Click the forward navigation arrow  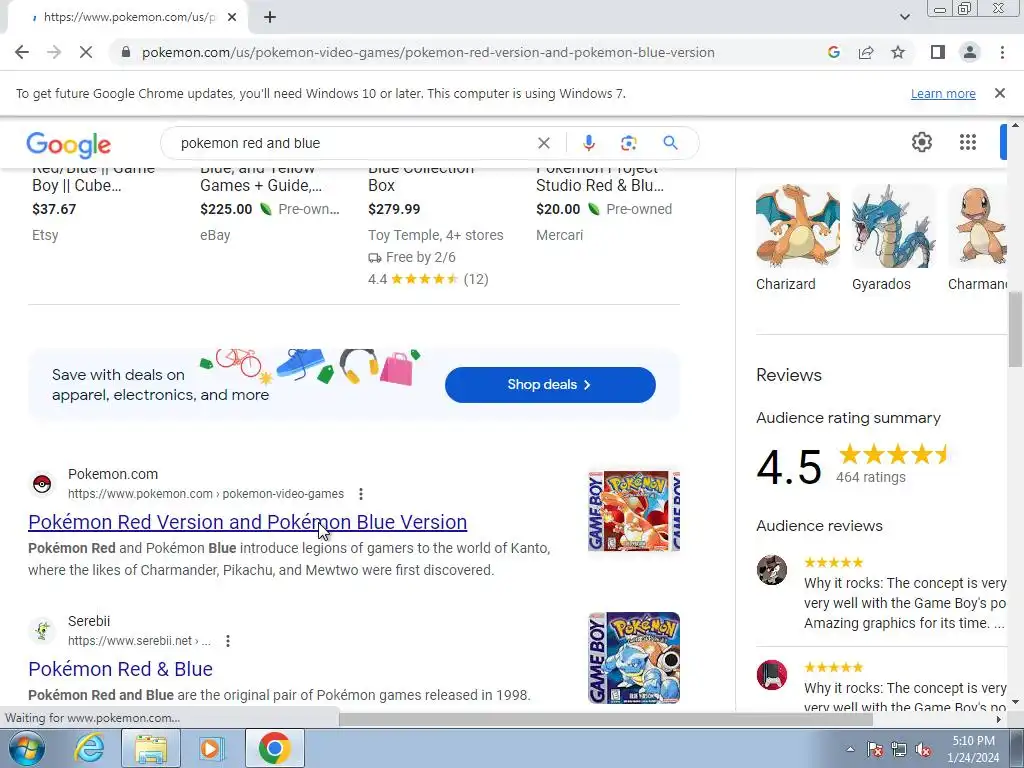(x=54, y=52)
